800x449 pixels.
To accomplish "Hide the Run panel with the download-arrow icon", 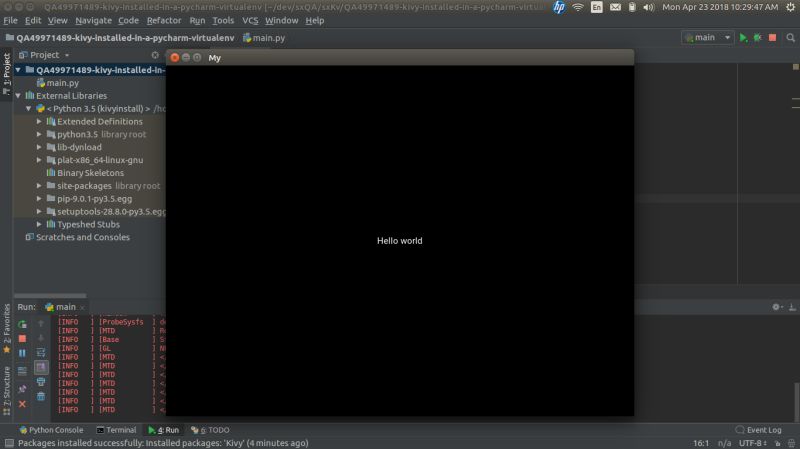I will coord(792,307).
